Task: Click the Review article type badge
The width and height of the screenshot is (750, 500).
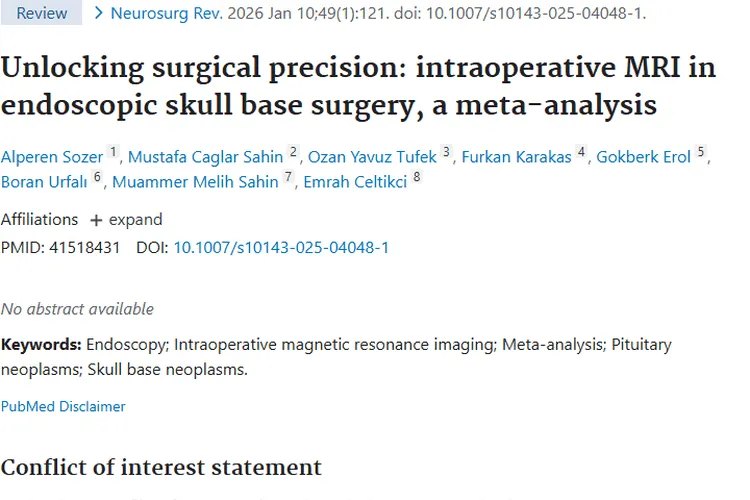Action: tap(42, 13)
